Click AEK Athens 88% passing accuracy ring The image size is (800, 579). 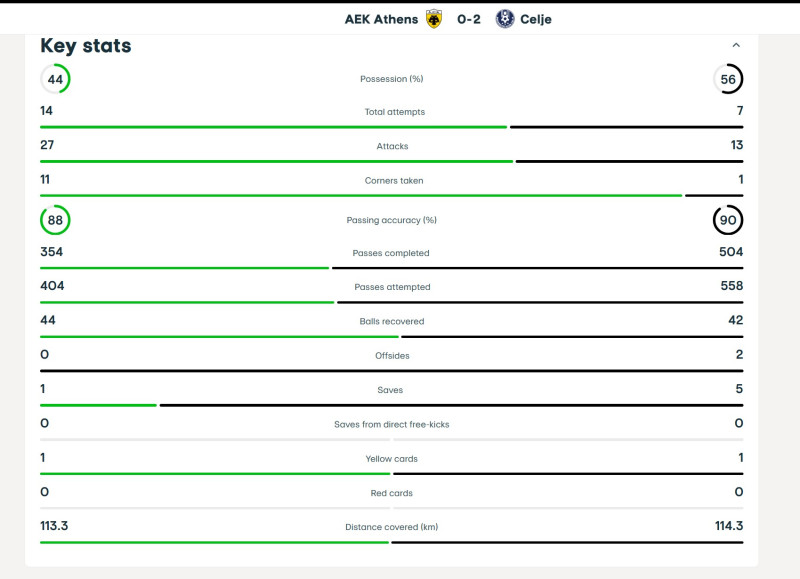tap(55, 220)
